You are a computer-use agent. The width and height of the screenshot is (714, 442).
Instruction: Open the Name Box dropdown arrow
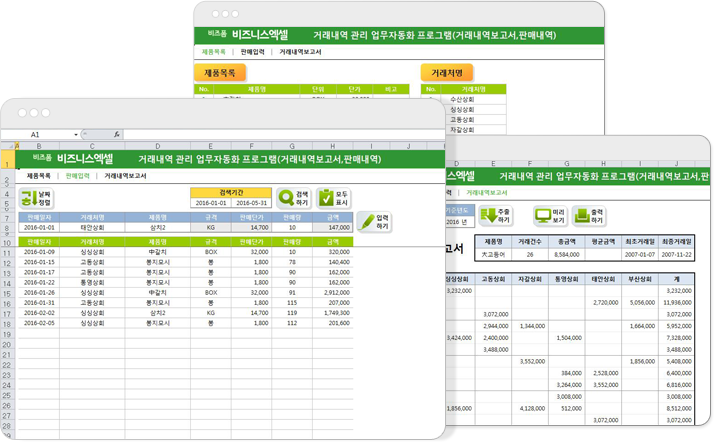click(x=76, y=135)
